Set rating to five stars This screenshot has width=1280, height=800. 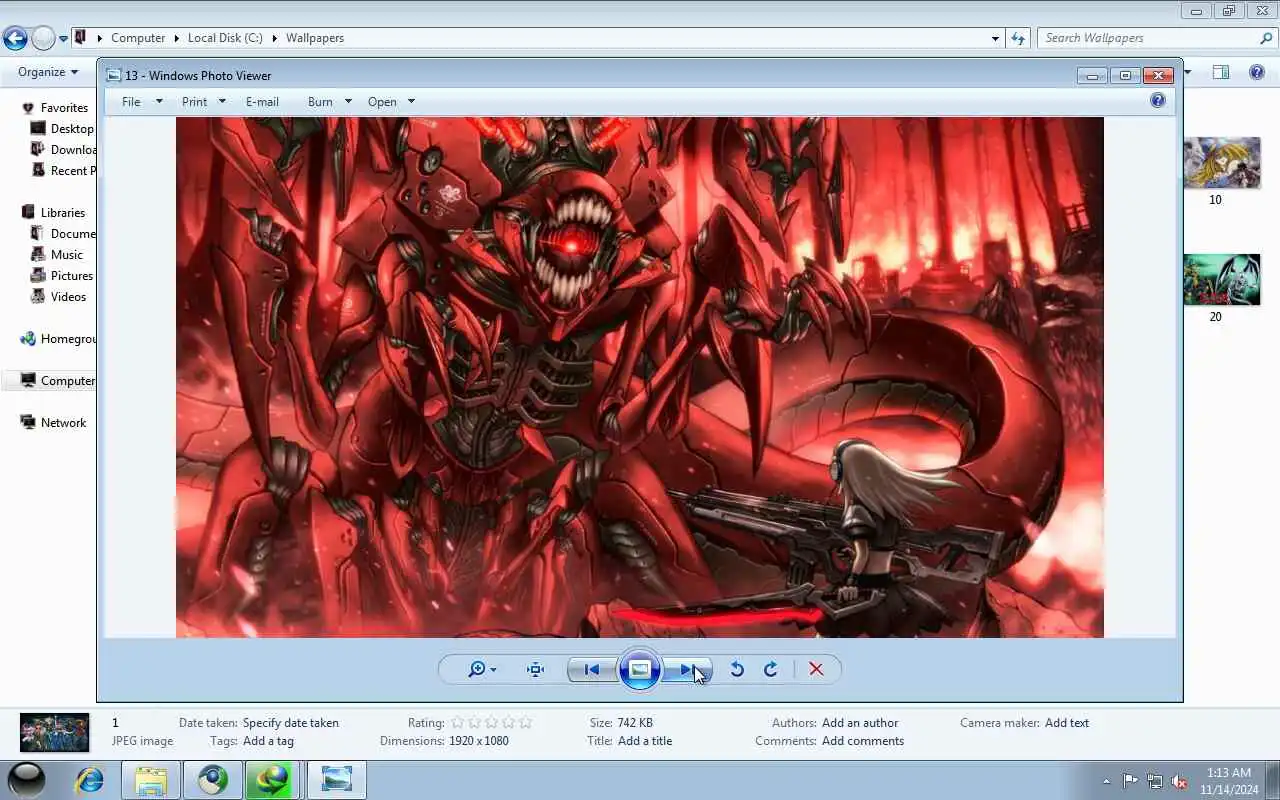tap(525, 722)
